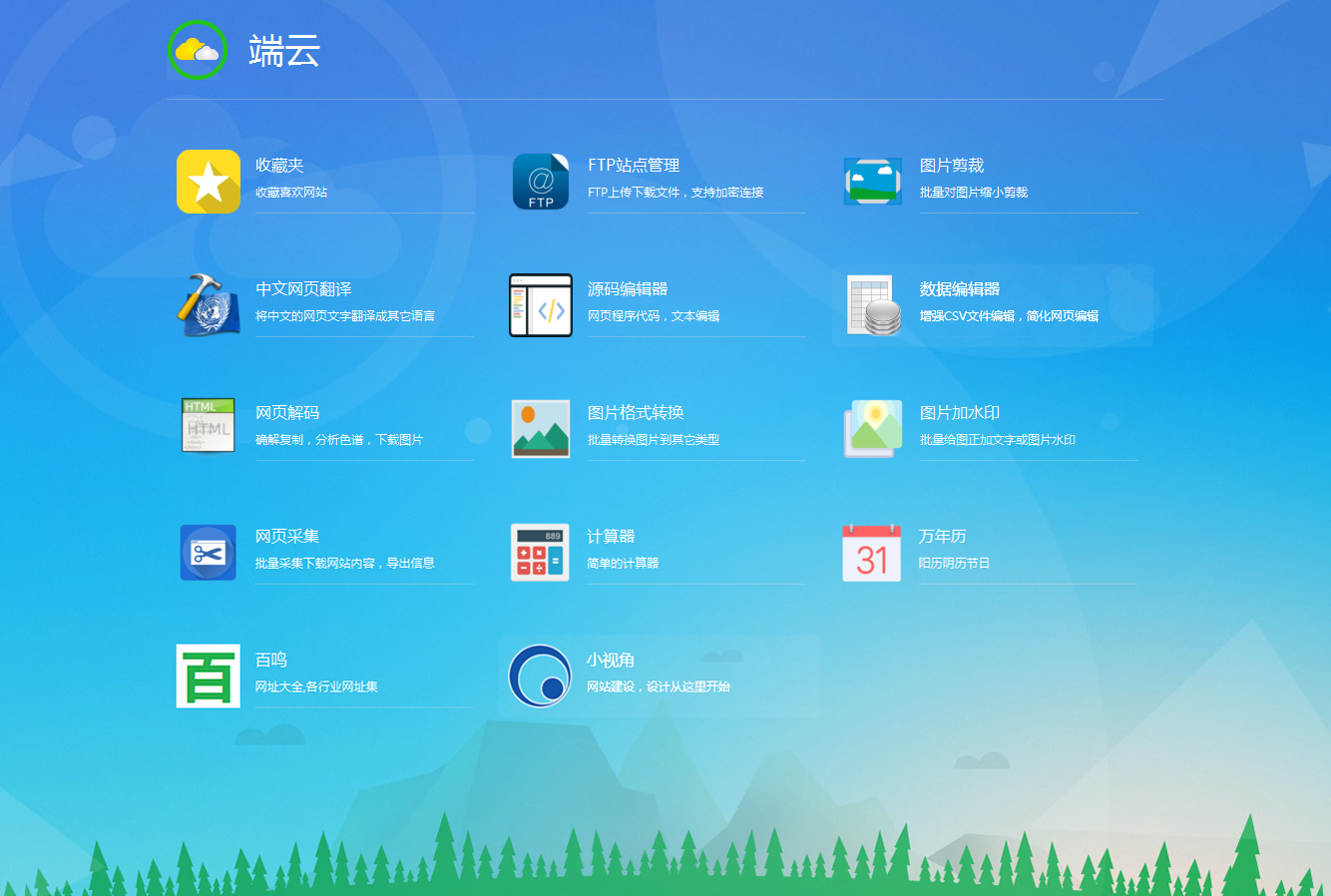Open 图片格式转换 image conversion icon
The width and height of the screenshot is (1331, 896).
point(540,429)
